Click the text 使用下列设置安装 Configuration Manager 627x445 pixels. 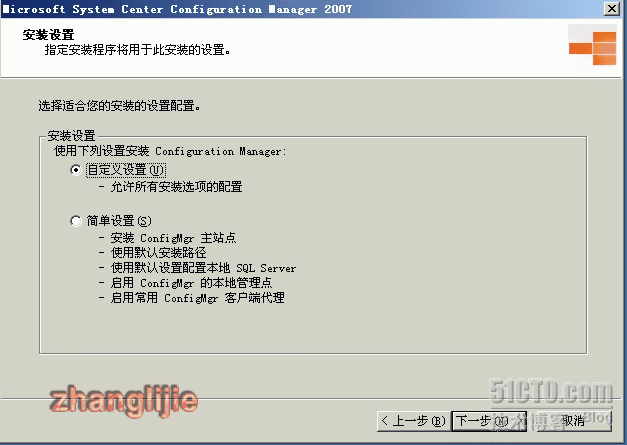click(x=170, y=151)
